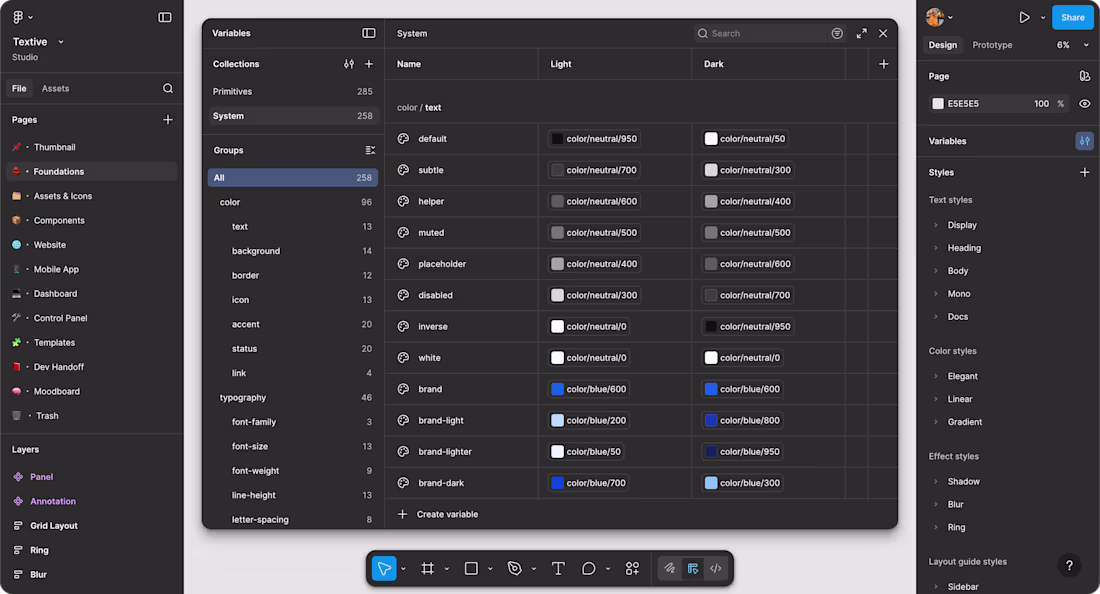
Task: Open the variables filter icon beside Search
Action: pyautogui.click(x=837, y=33)
